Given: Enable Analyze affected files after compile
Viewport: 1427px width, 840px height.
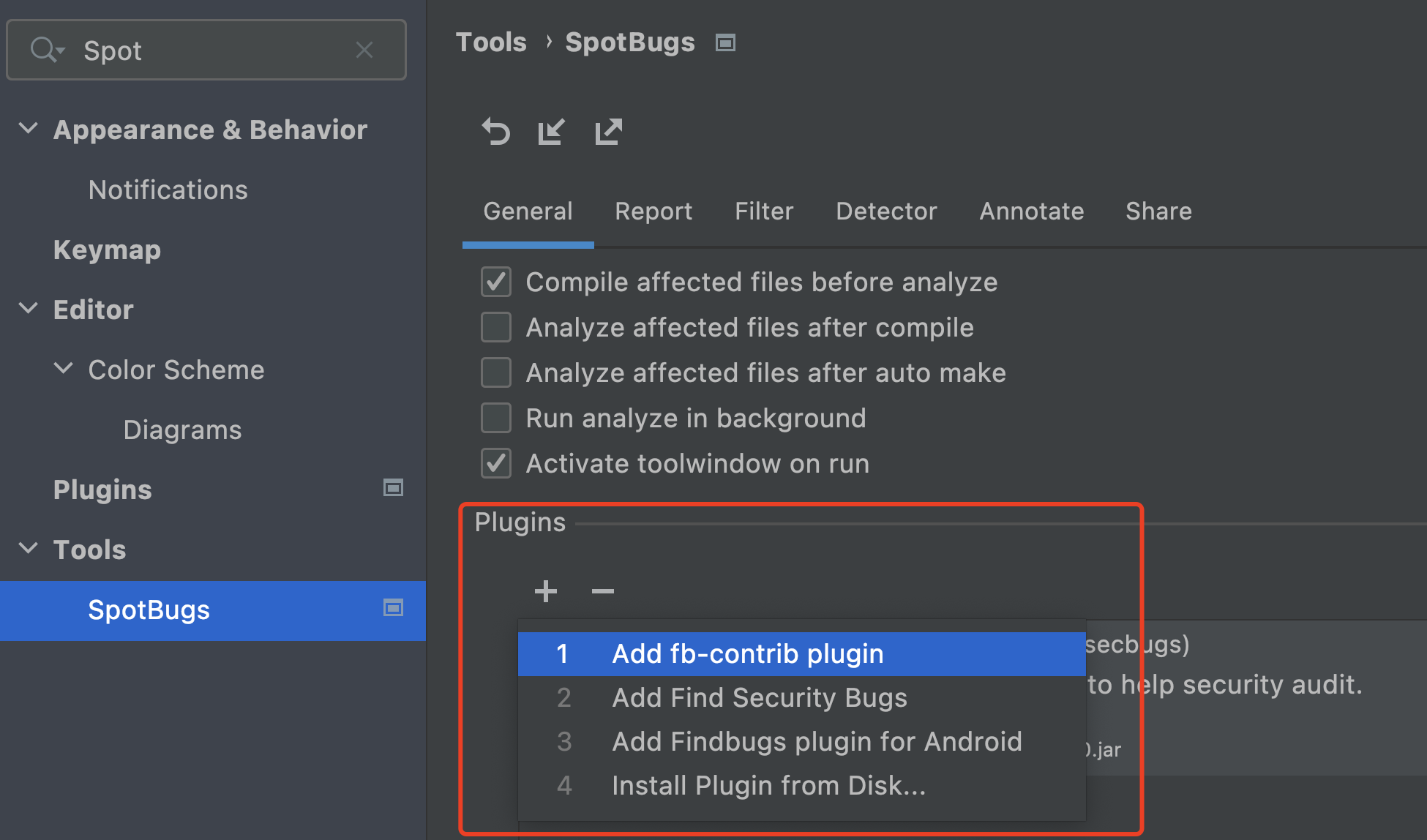Looking at the screenshot, I should coord(496,327).
